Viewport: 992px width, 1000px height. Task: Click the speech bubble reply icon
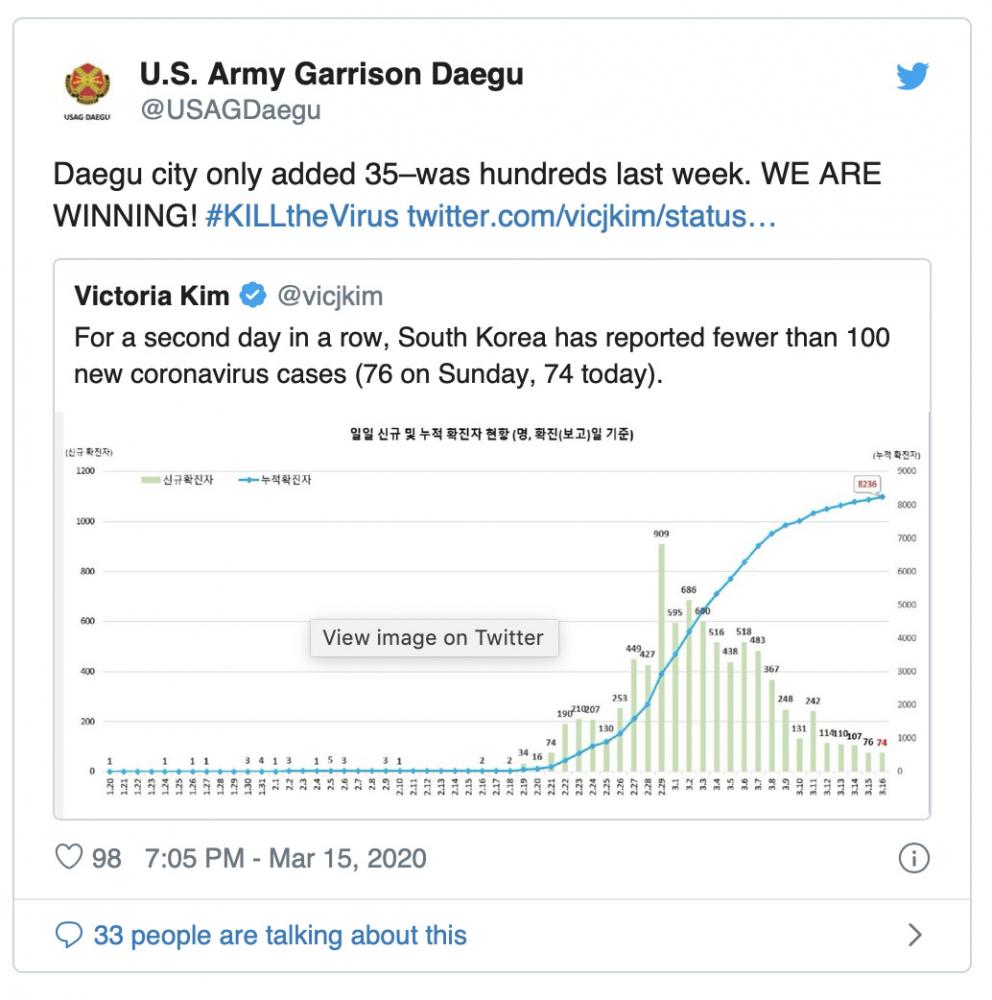point(69,935)
